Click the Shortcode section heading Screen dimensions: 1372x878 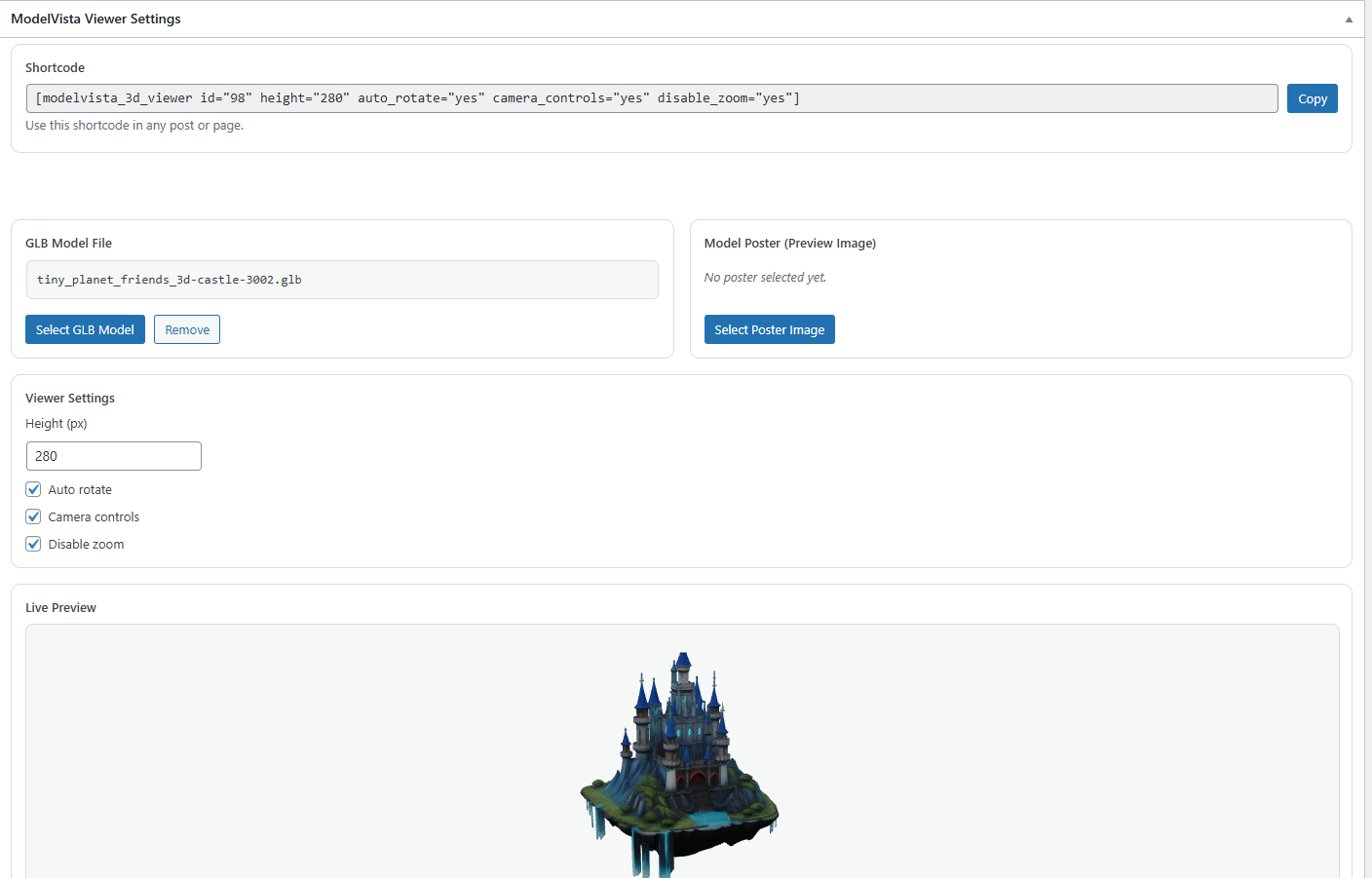coord(55,67)
